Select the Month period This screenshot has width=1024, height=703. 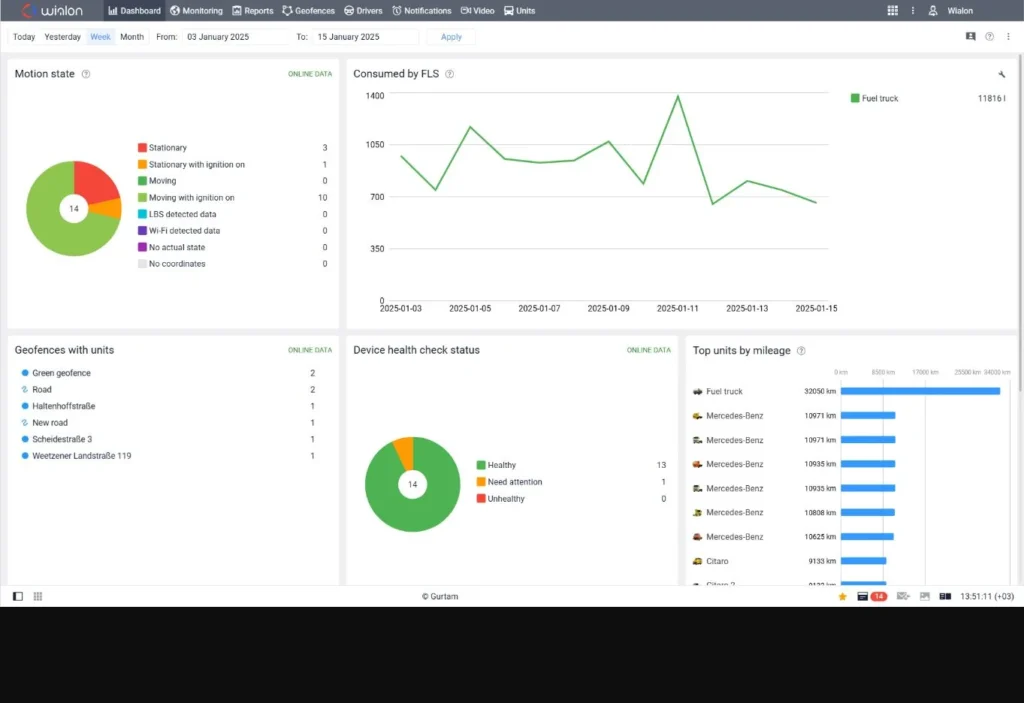[x=132, y=37]
